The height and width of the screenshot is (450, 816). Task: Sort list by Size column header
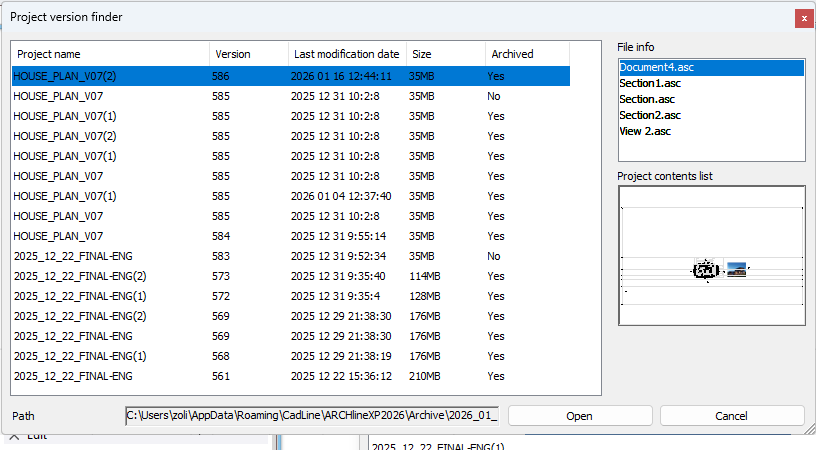[446, 54]
